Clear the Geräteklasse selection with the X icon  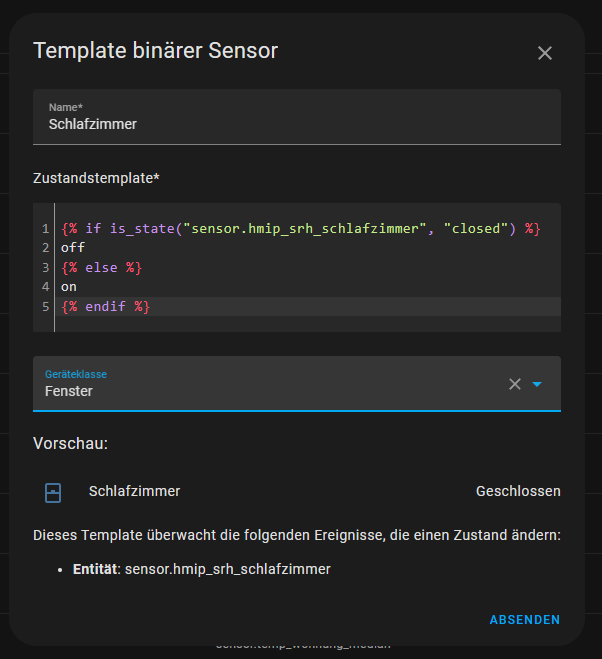click(515, 384)
